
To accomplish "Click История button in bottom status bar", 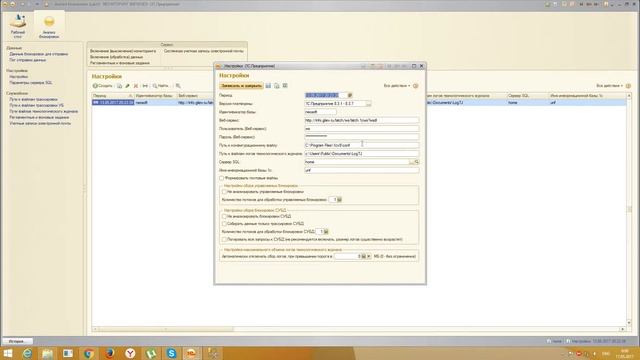I will click(x=17, y=341).
